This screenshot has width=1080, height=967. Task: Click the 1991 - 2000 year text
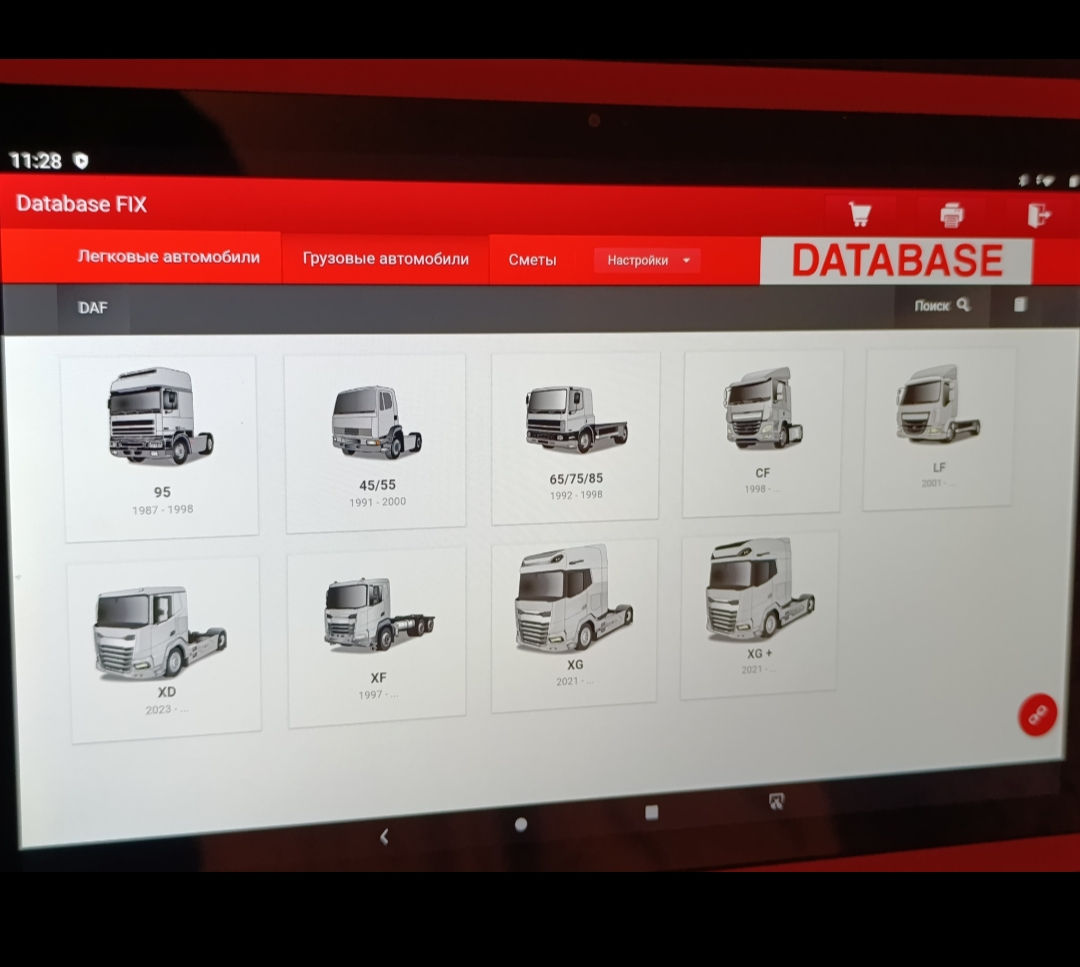click(377, 502)
